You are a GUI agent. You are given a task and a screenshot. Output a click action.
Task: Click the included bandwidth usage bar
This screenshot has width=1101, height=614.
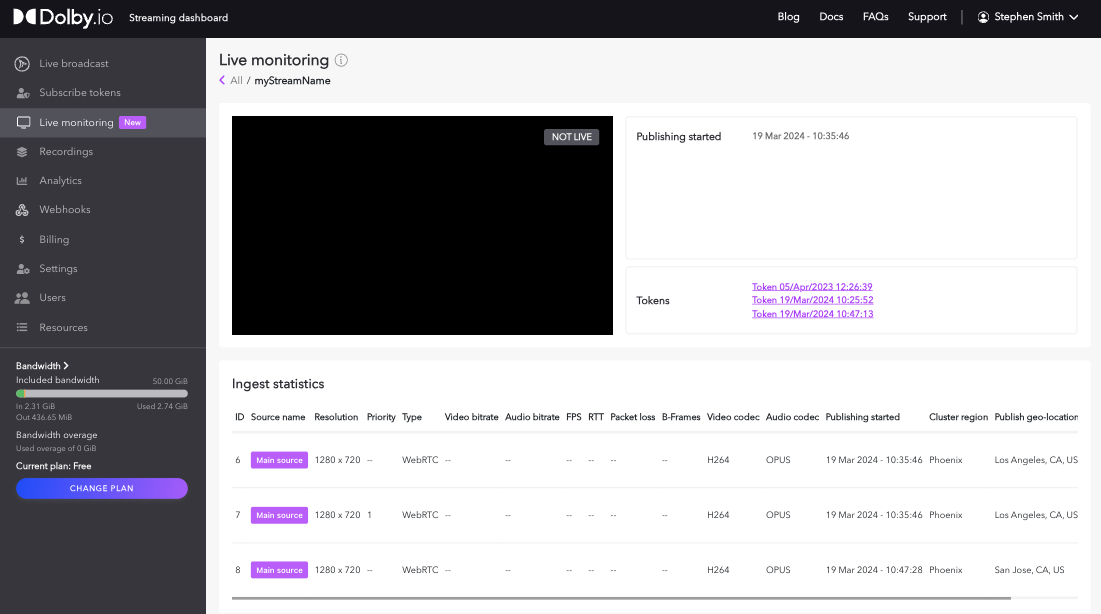click(102, 394)
